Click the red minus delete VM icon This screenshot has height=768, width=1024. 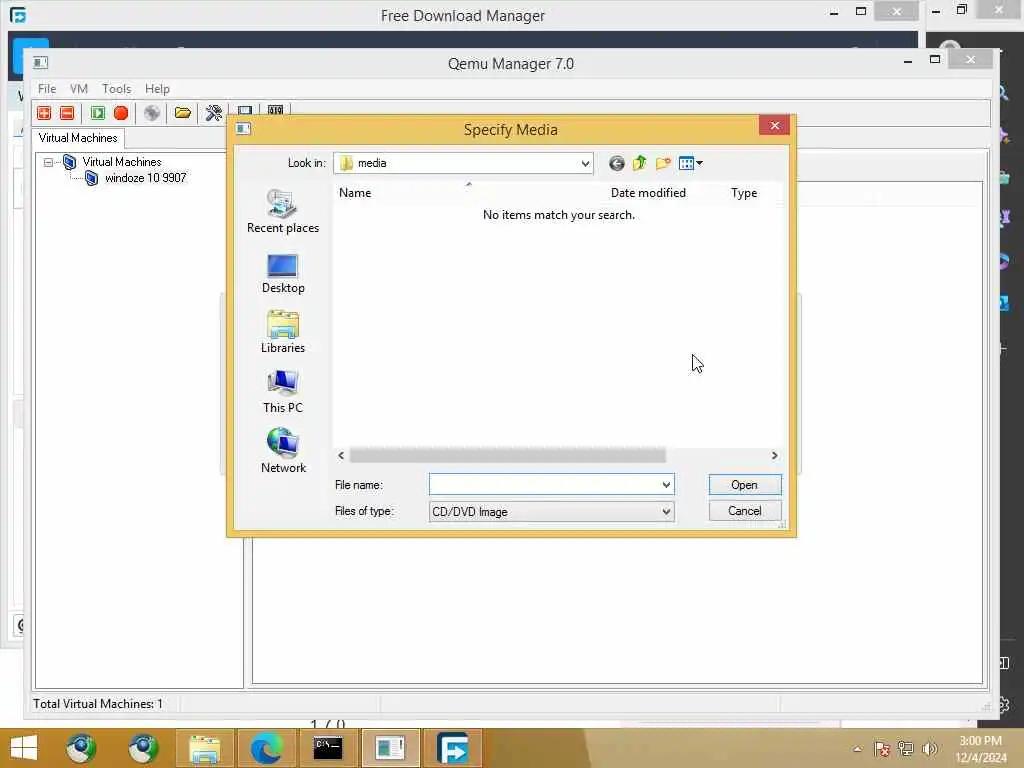67,113
